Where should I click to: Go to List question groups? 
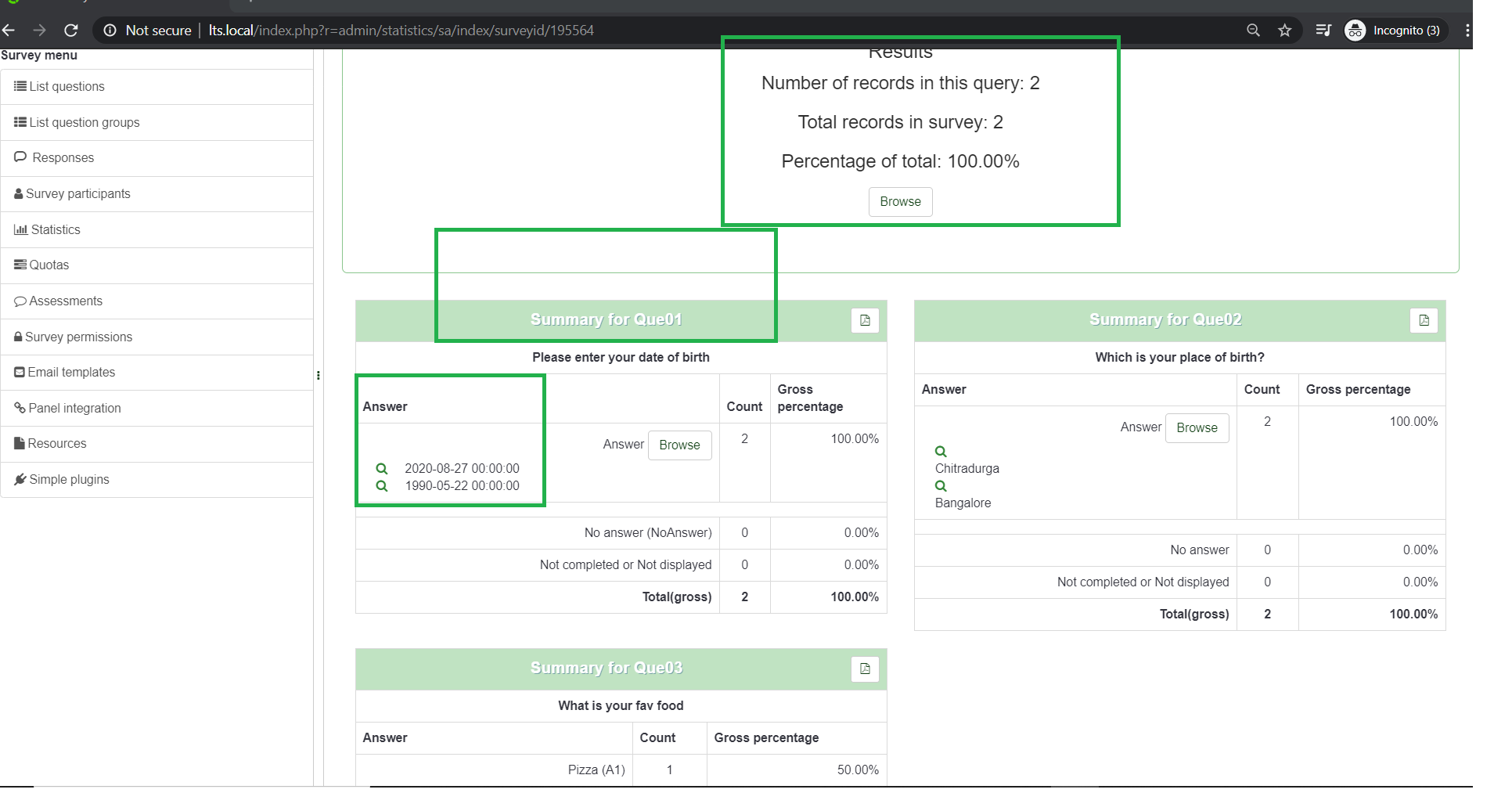tap(84, 122)
